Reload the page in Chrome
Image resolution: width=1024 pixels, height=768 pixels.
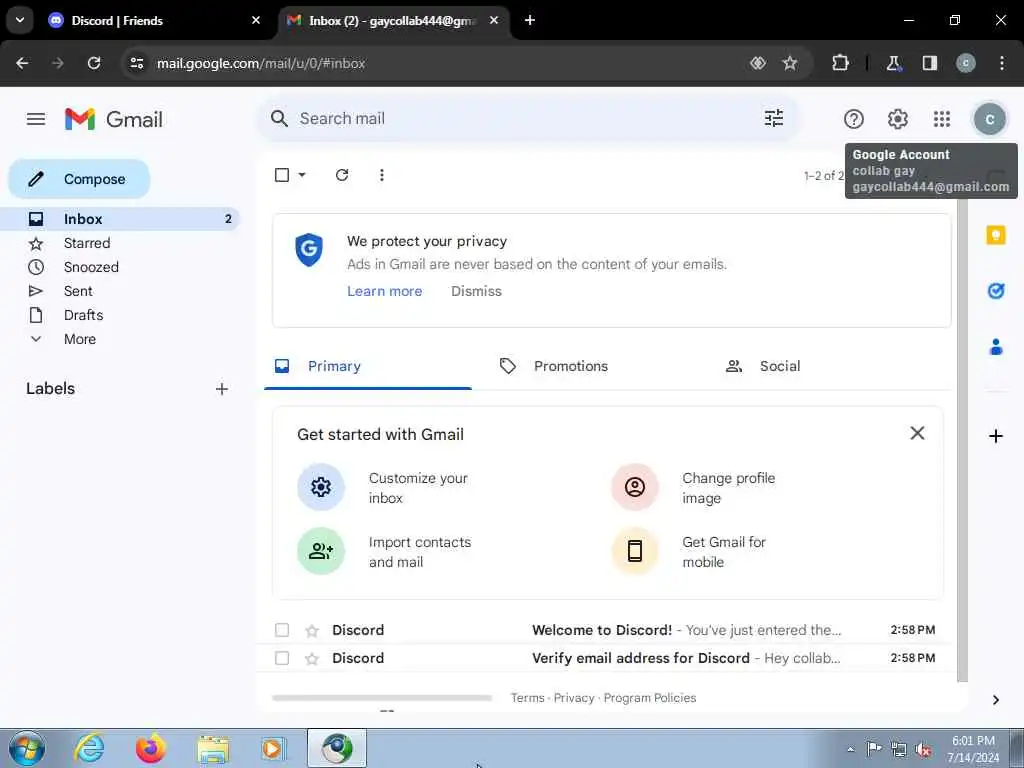point(94,63)
